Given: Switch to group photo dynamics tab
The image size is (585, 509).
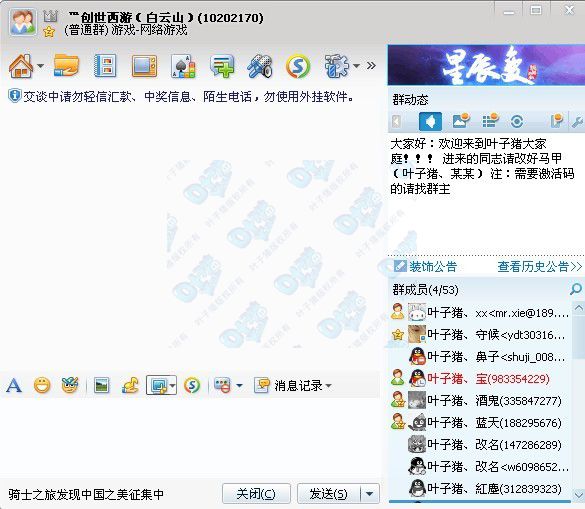Looking at the screenshot, I should [x=461, y=121].
